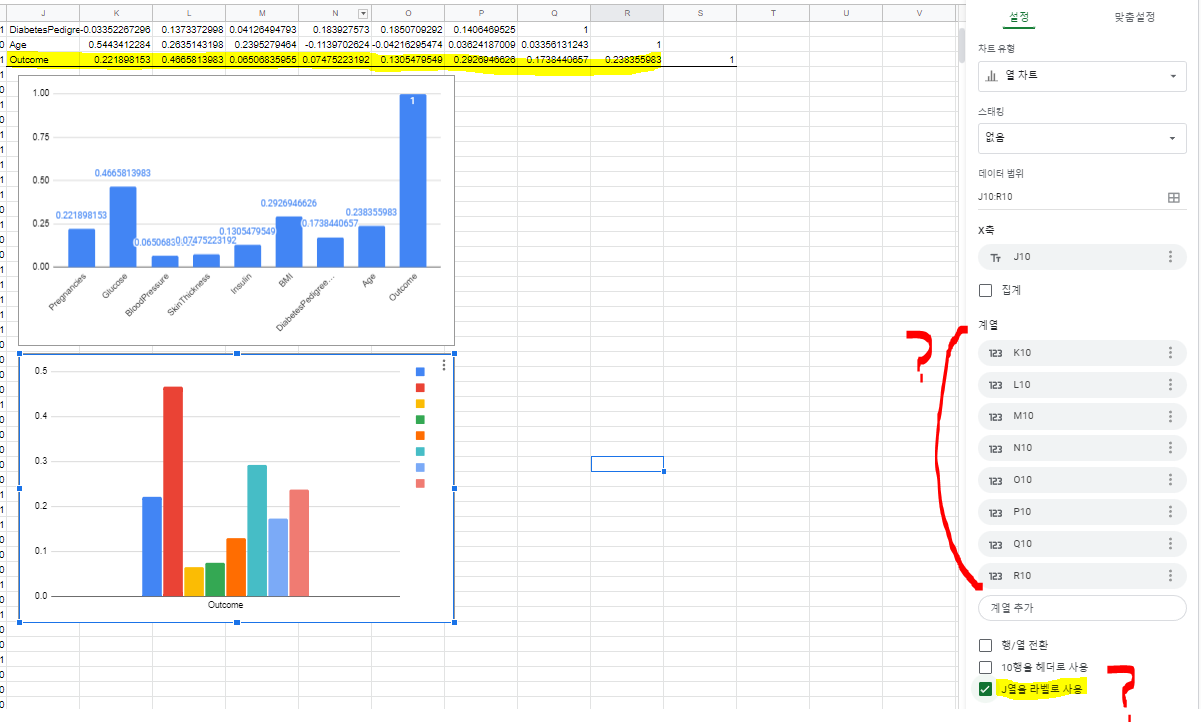This screenshot has height=722, width=1201.
Task: Click the 123 icon of series K10
Action: point(995,353)
